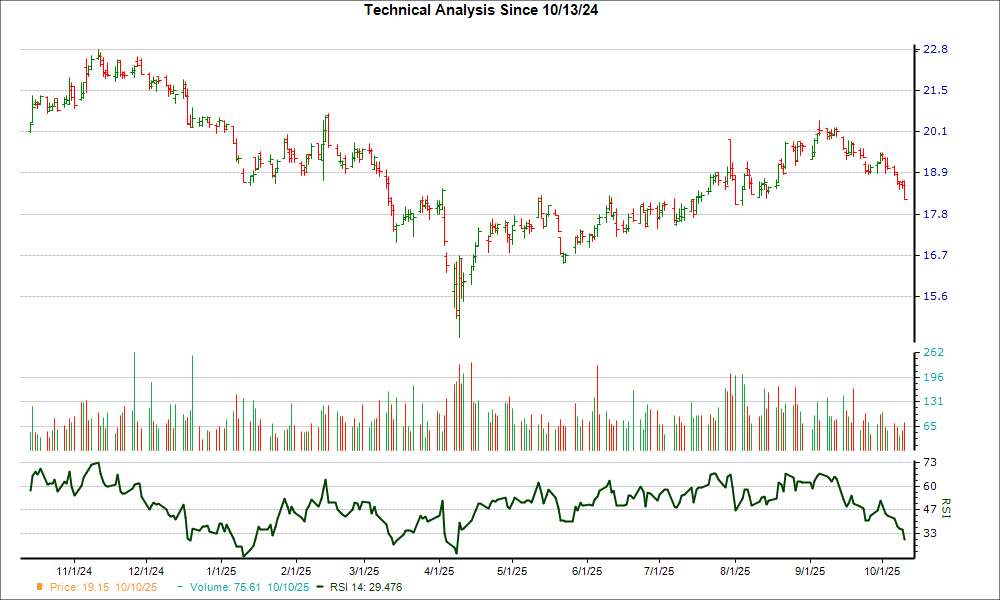The width and height of the screenshot is (1000, 600).
Task: Click the 73 RSI axis label
Action: [929, 462]
